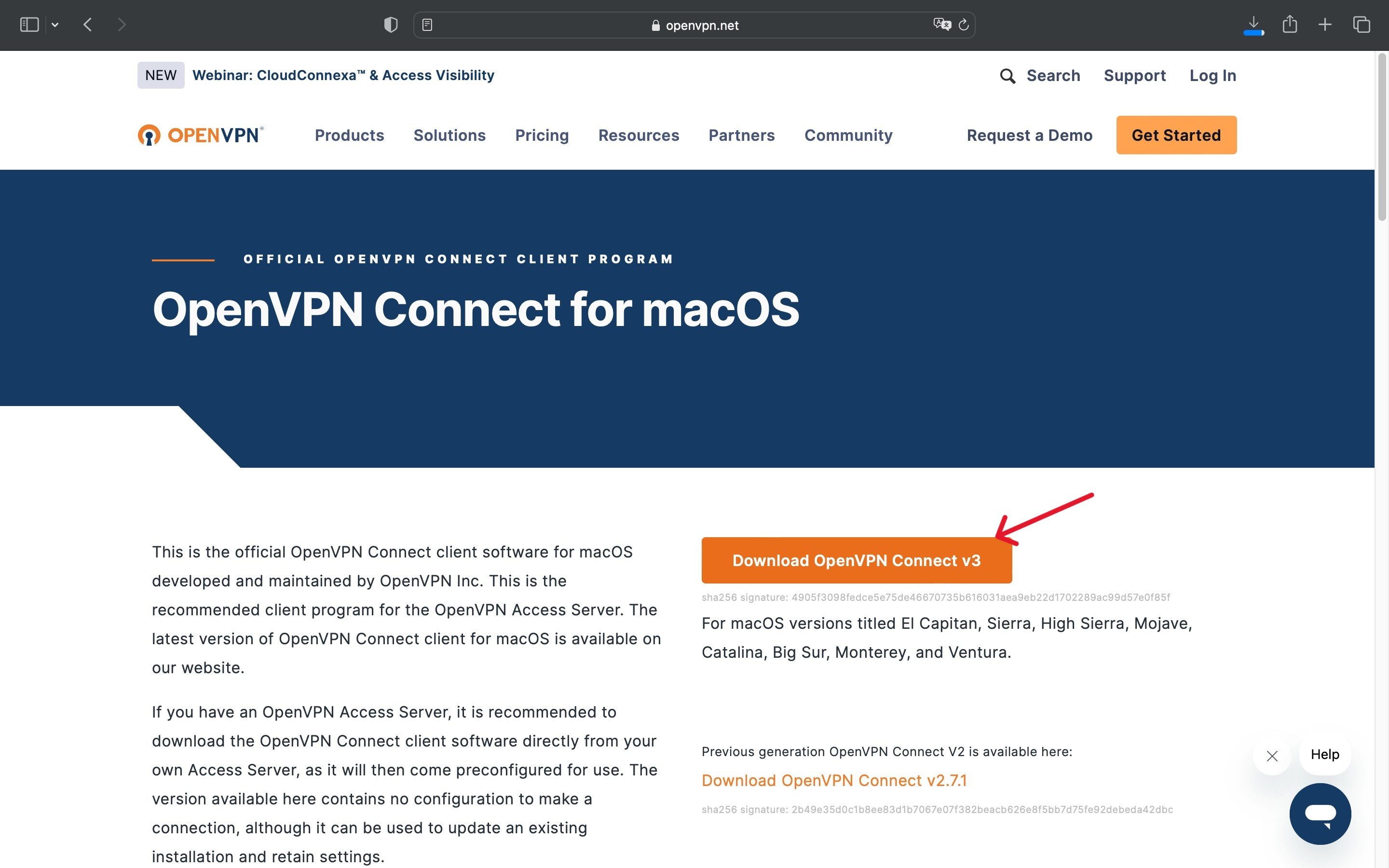Image resolution: width=1389 pixels, height=868 pixels.
Task: Open the sidebar tab group dropdown chevron
Action: coord(55,25)
